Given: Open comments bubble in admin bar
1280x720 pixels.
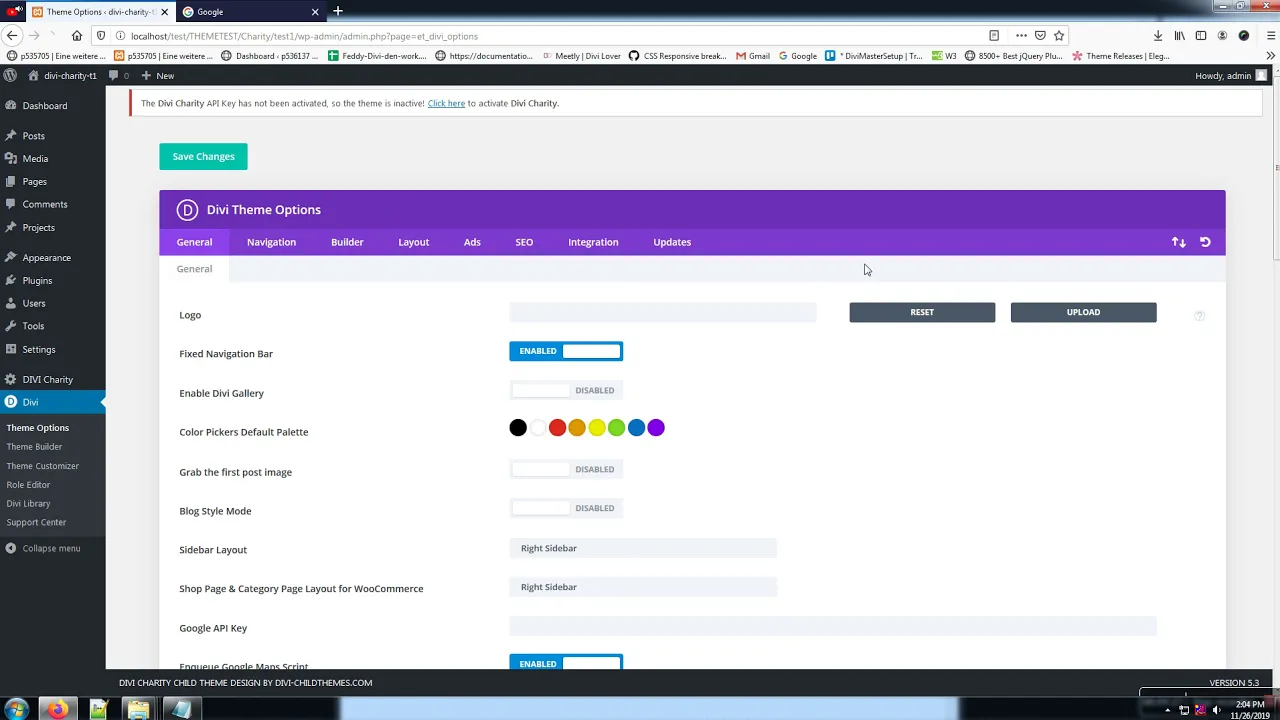Looking at the screenshot, I should 118,75.
